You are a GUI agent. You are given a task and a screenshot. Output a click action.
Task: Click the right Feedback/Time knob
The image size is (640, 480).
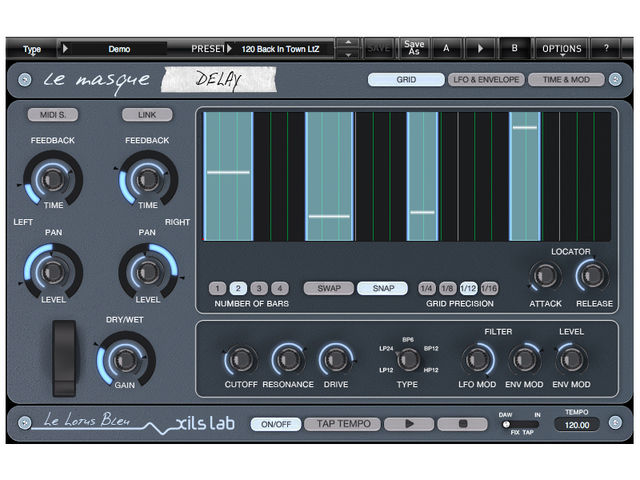(x=148, y=178)
